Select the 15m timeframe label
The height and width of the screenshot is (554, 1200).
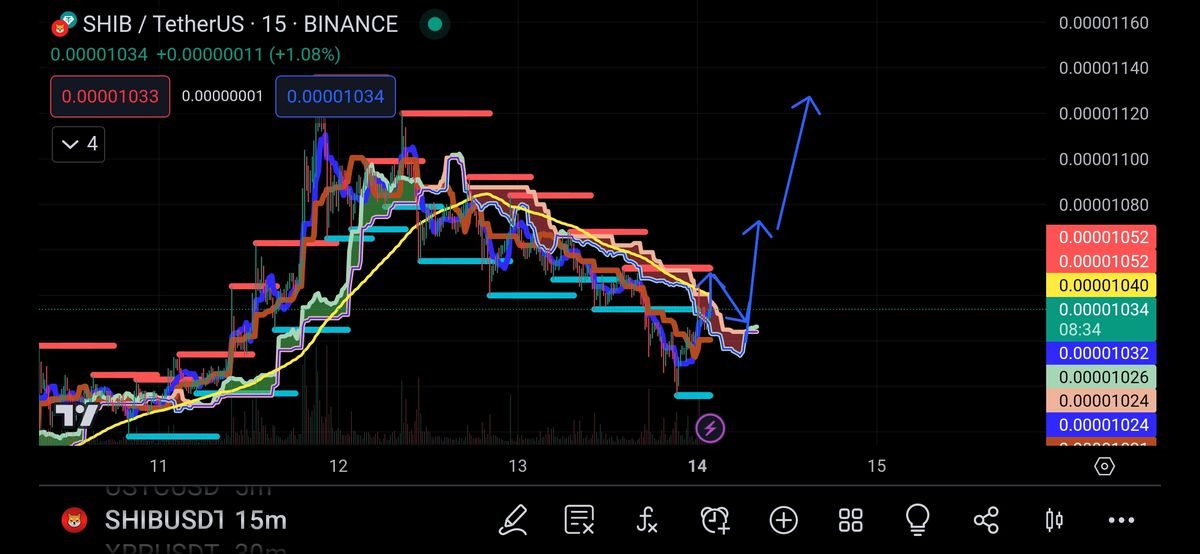261,520
